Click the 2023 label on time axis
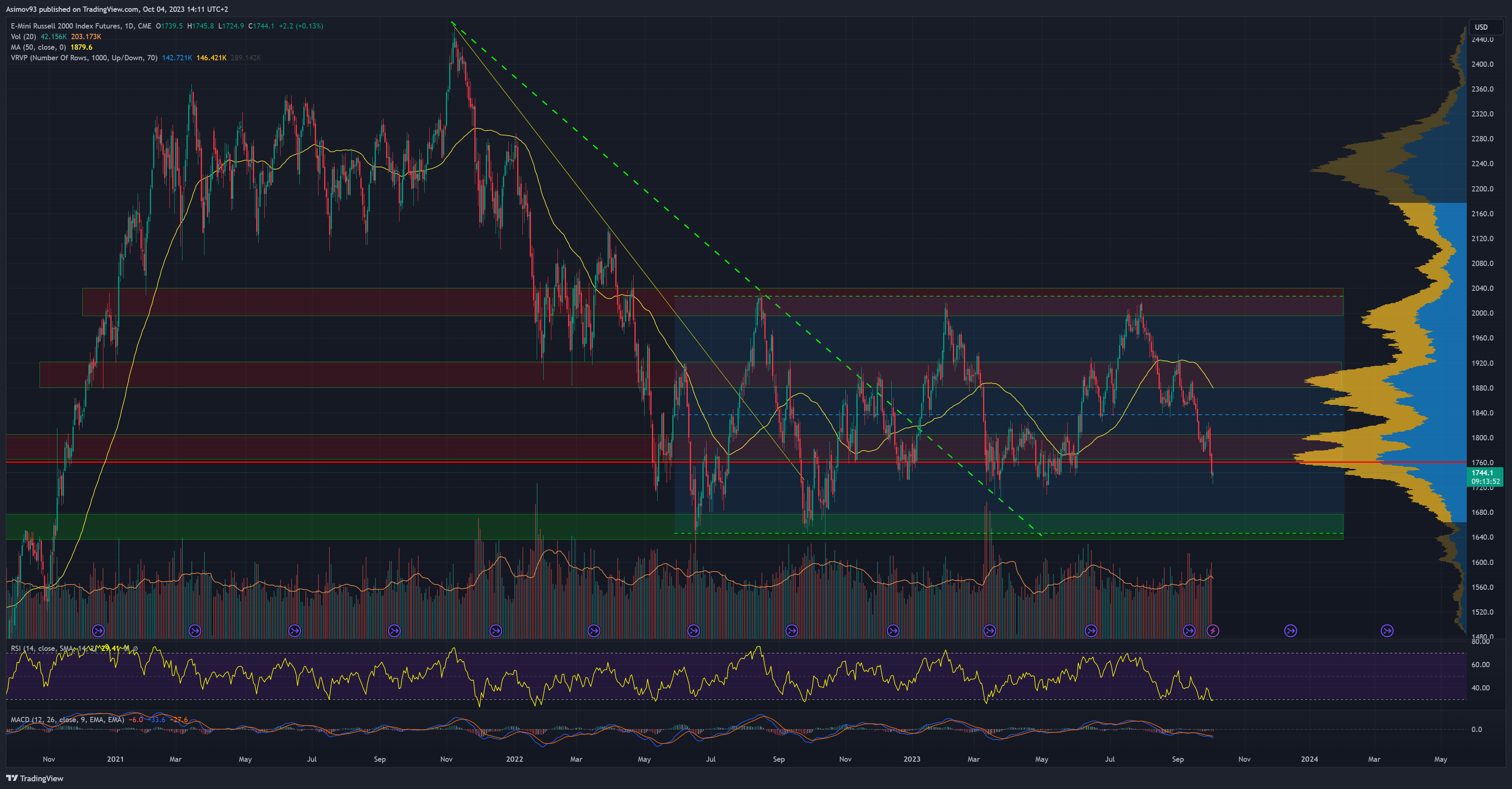The width and height of the screenshot is (1512, 789). [x=911, y=759]
